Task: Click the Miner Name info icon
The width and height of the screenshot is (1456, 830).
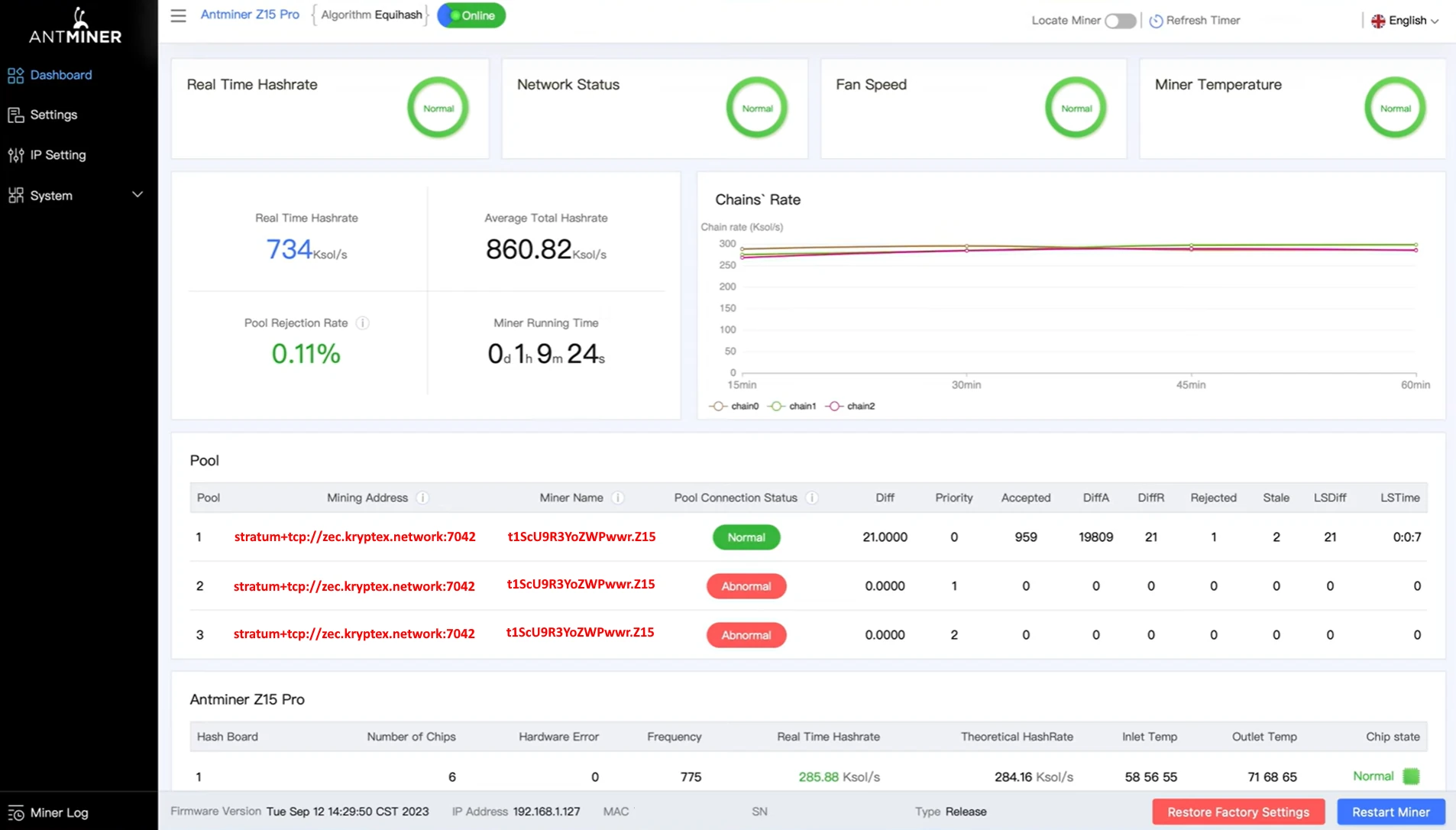Action: (x=618, y=498)
